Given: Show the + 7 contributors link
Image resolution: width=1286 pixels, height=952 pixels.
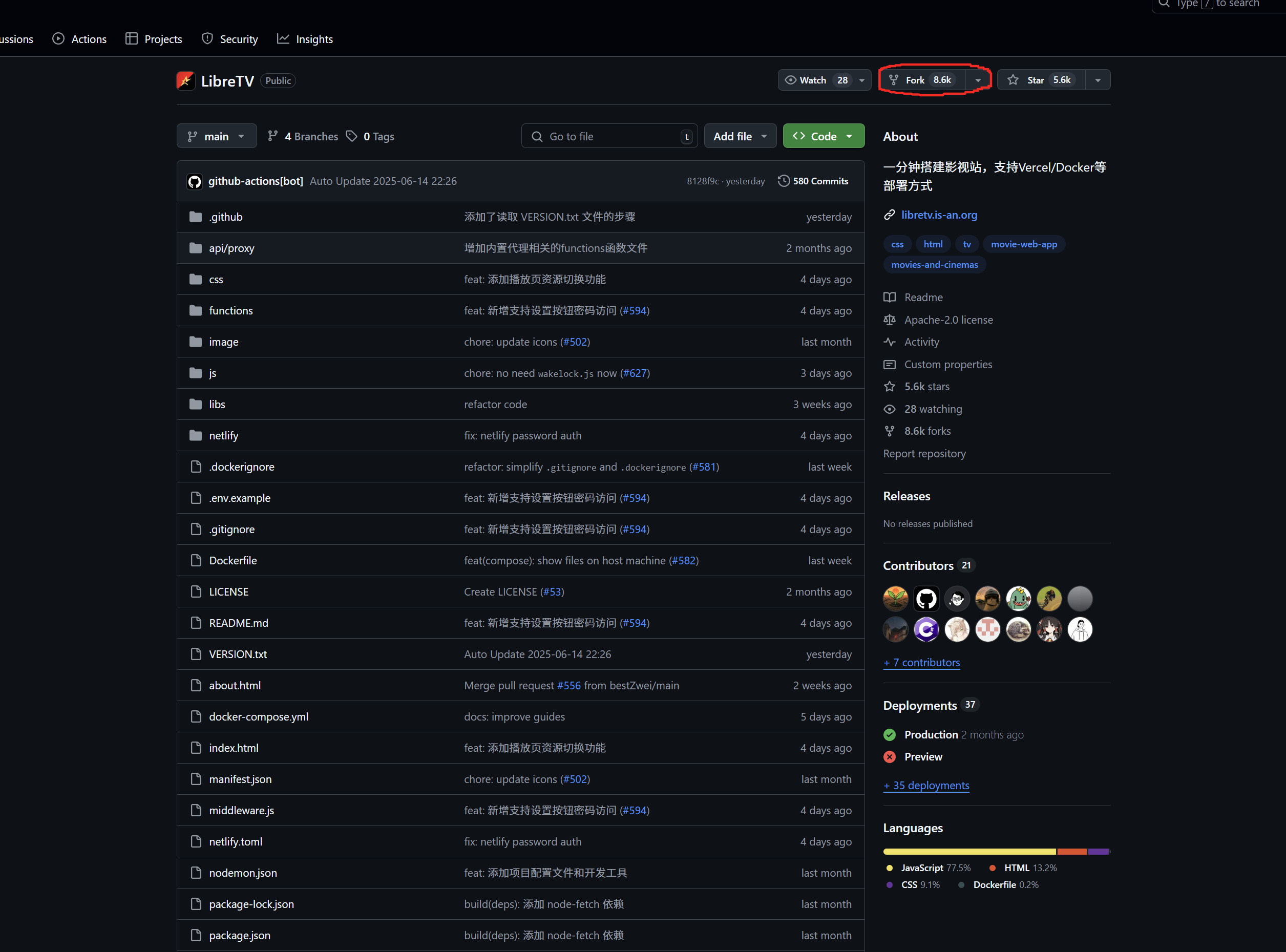Looking at the screenshot, I should click(922, 663).
